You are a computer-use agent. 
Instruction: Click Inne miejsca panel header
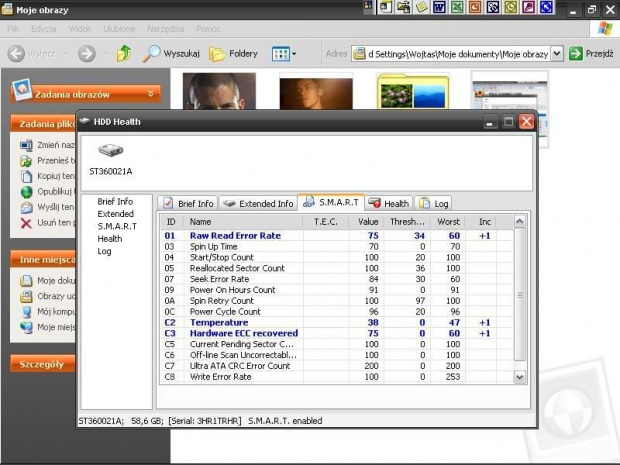43,260
